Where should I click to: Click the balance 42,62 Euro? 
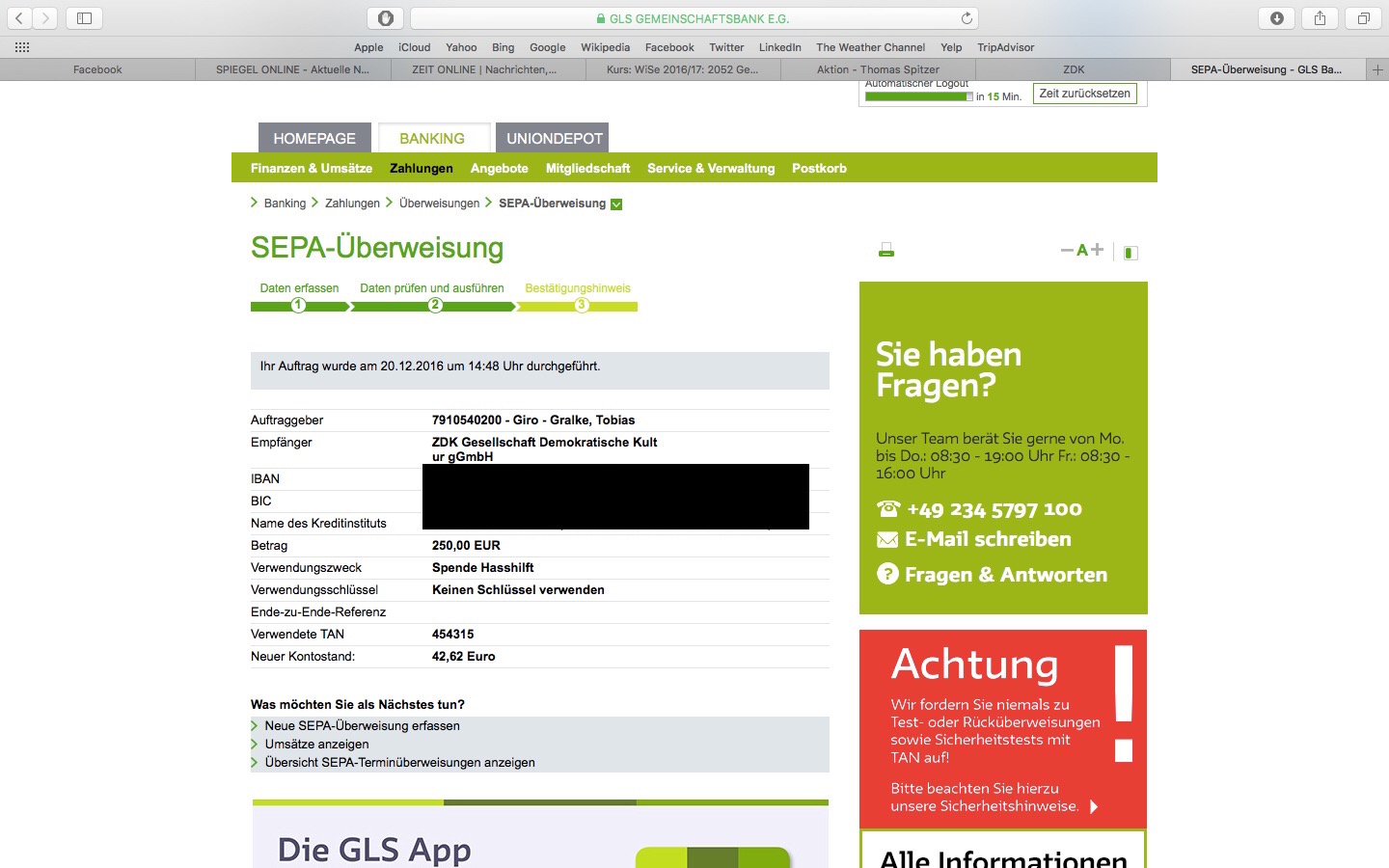pyautogui.click(x=463, y=657)
